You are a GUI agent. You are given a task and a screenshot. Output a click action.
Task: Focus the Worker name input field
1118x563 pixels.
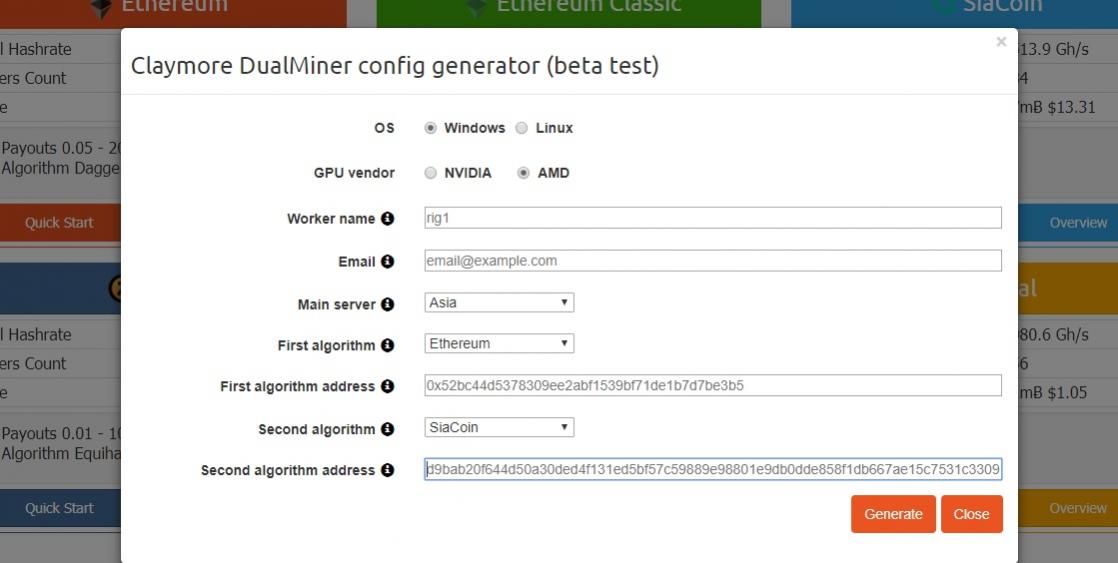(x=713, y=218)
